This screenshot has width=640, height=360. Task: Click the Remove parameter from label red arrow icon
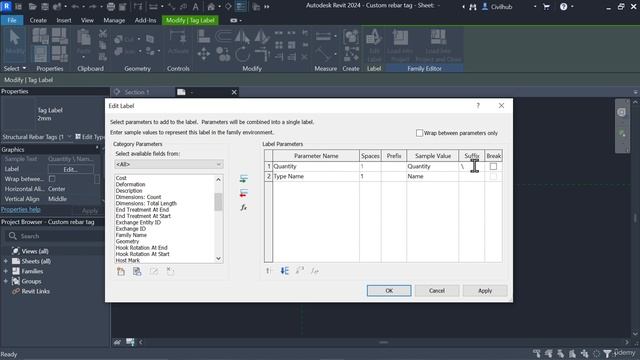pos(244,193)
